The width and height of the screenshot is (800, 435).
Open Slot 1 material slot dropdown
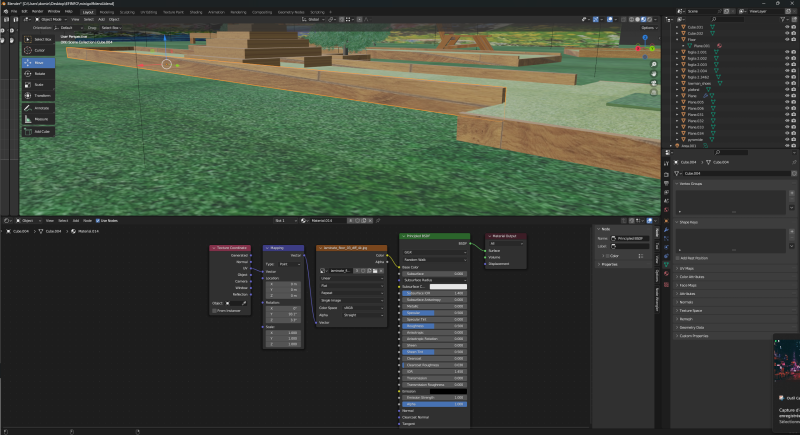pos(286,221)
